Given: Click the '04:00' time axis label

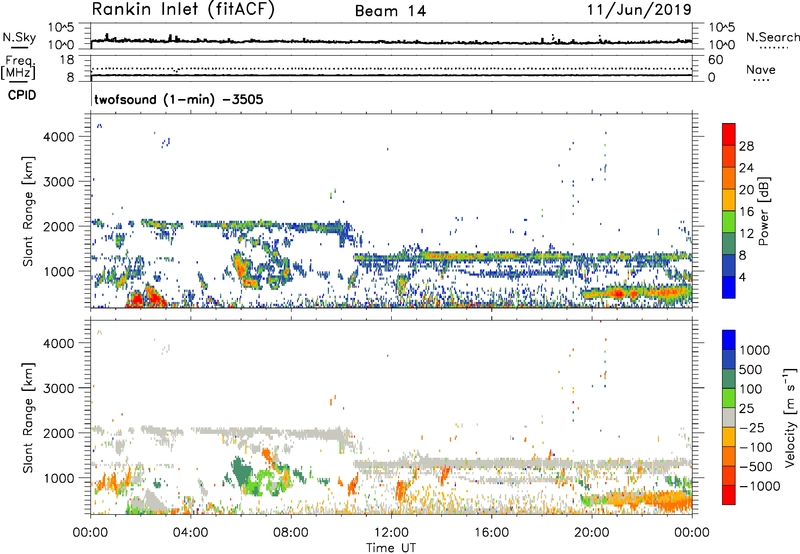Looking at the screenshot, I should pyautogui.click(x=191, y=533).
